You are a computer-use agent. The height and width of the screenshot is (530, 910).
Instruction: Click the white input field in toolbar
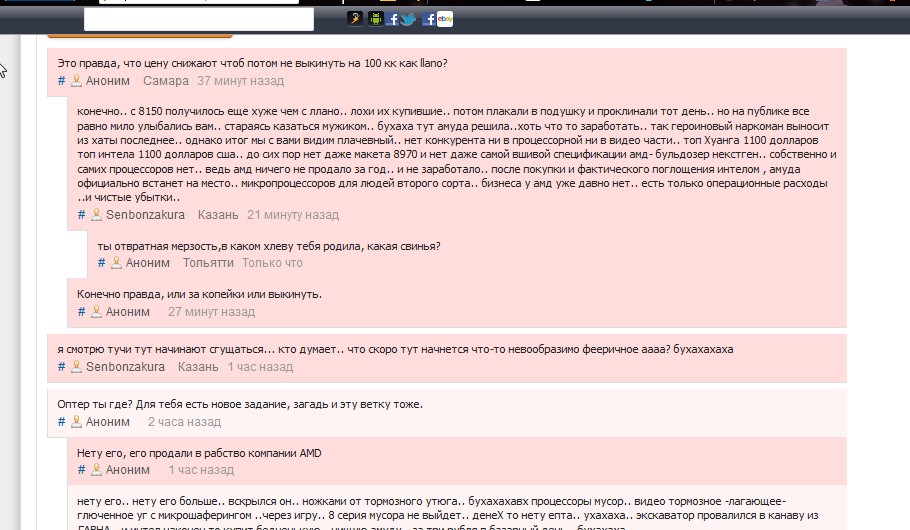coord(198,19)
